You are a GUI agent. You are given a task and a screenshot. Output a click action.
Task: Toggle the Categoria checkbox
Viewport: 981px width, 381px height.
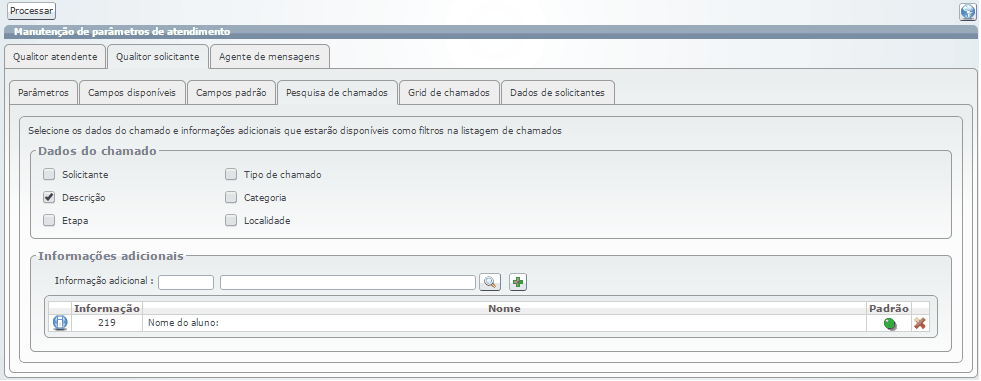click(231, 198)
